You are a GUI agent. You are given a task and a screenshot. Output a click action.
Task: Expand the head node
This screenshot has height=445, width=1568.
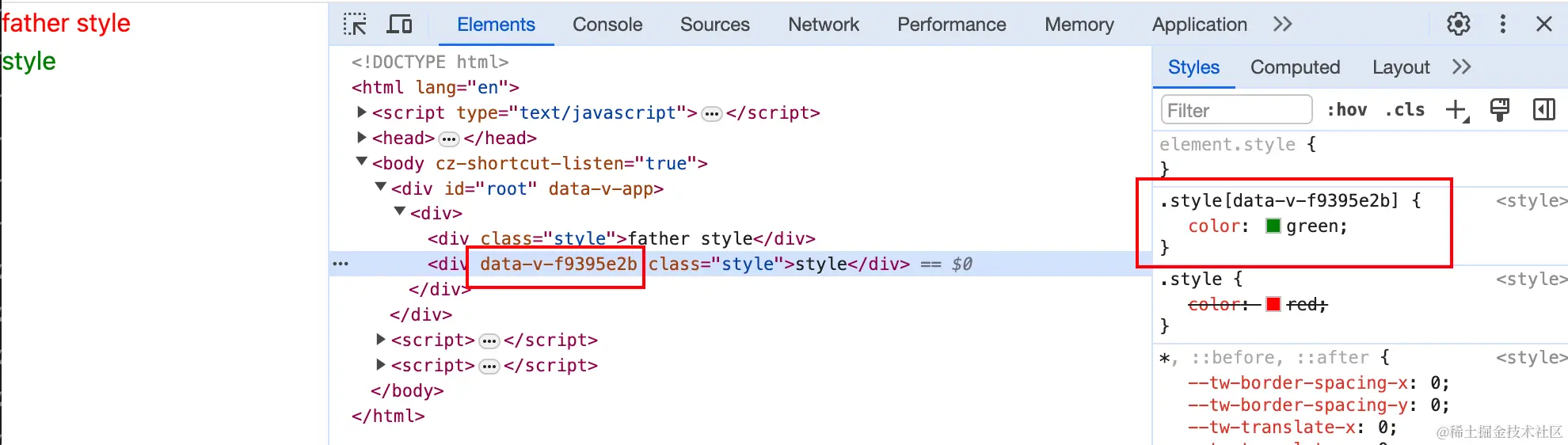pos(362,138)
